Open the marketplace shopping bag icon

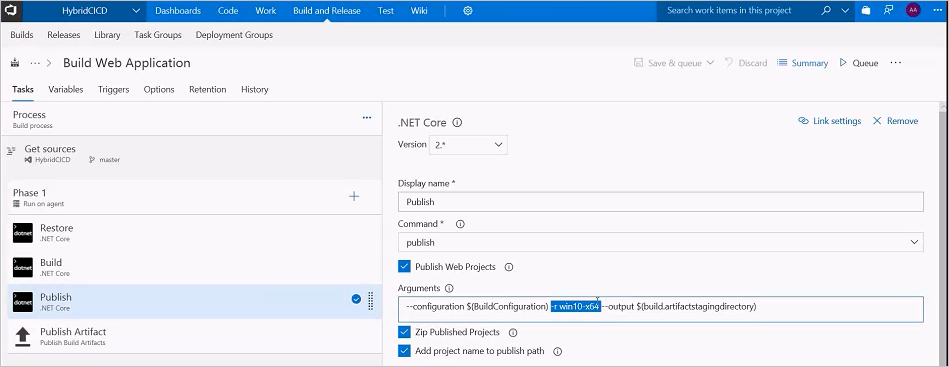pos(866,10)
